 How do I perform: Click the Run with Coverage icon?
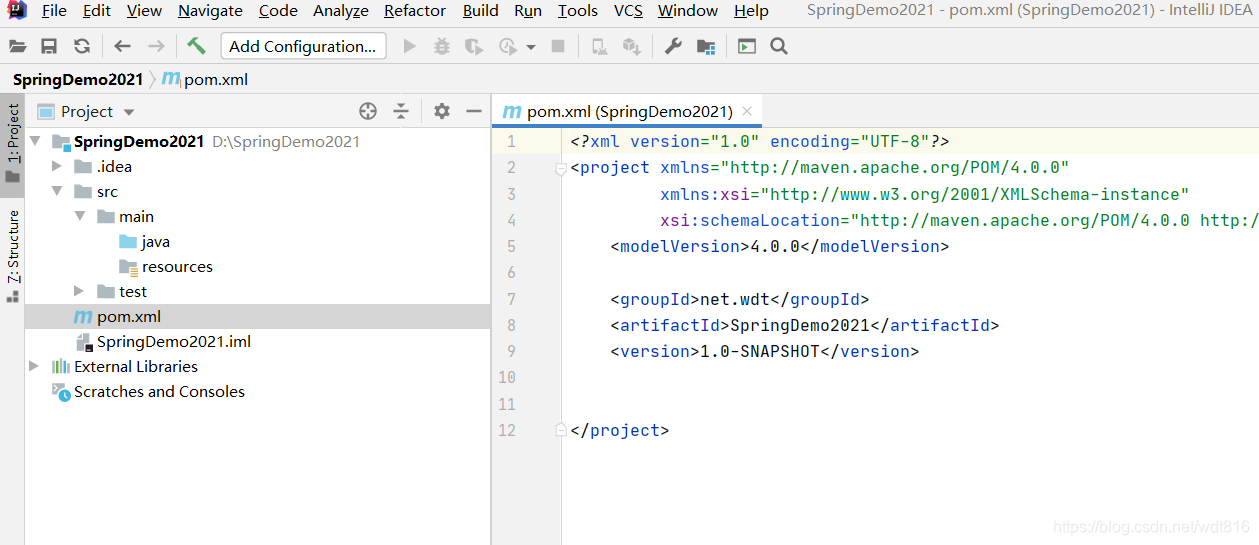[x=475, y=46]
